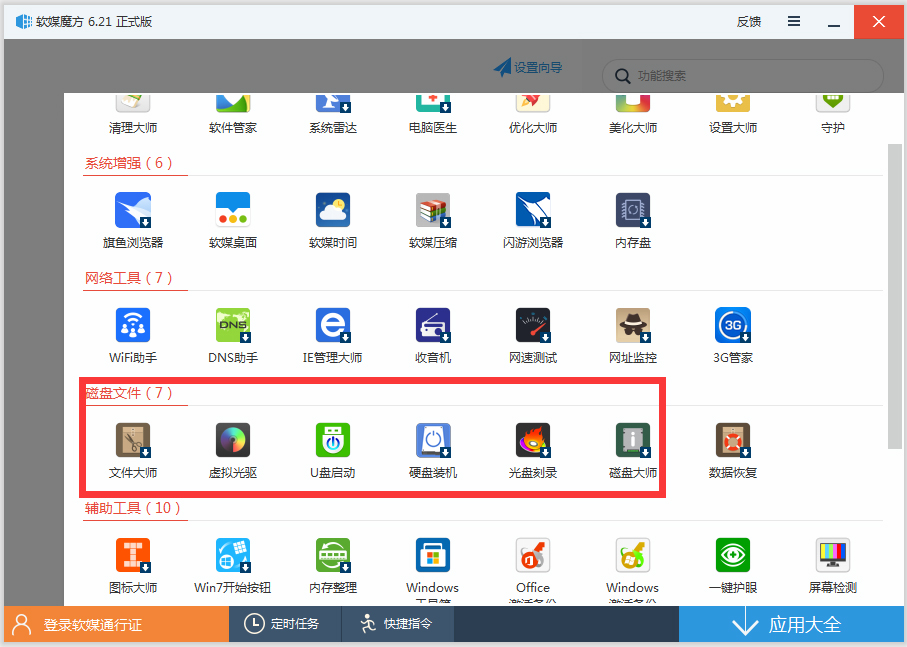
Task: Open 虚拟光驱 virtual drive
Action: pos(233,451)
